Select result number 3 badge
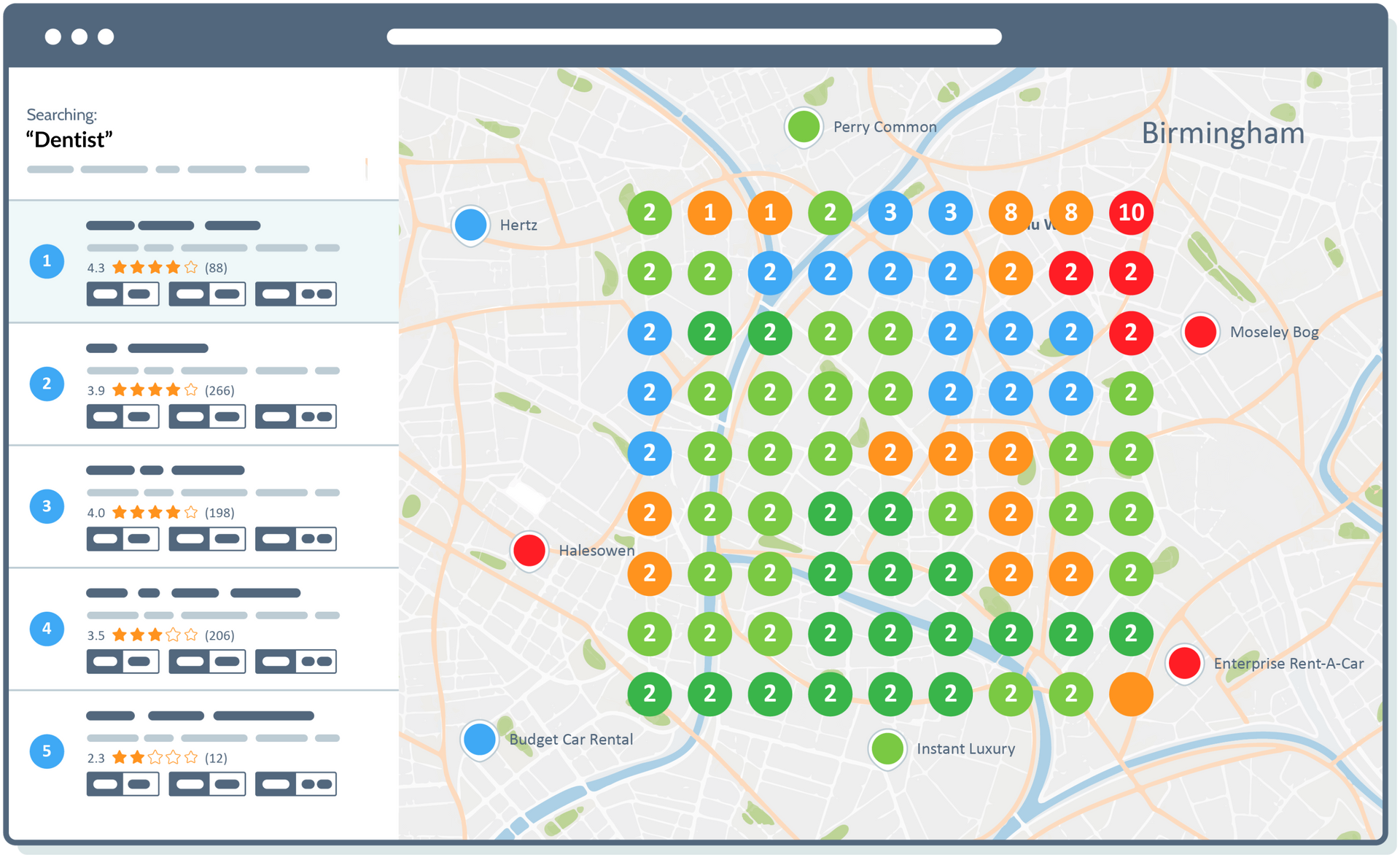1400x860 pixels. 47,505
